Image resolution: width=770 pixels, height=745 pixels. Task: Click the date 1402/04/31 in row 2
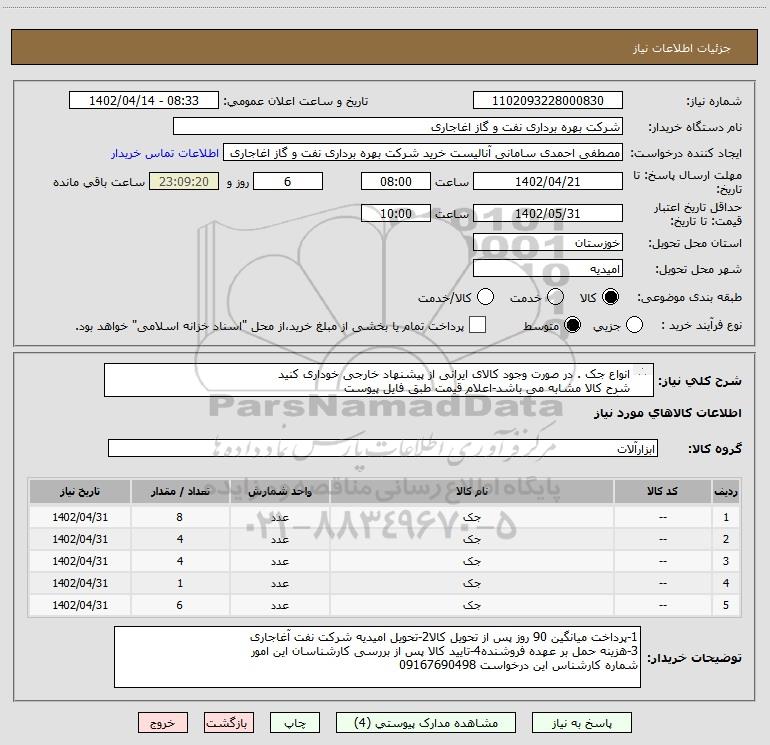pos(80,539)
